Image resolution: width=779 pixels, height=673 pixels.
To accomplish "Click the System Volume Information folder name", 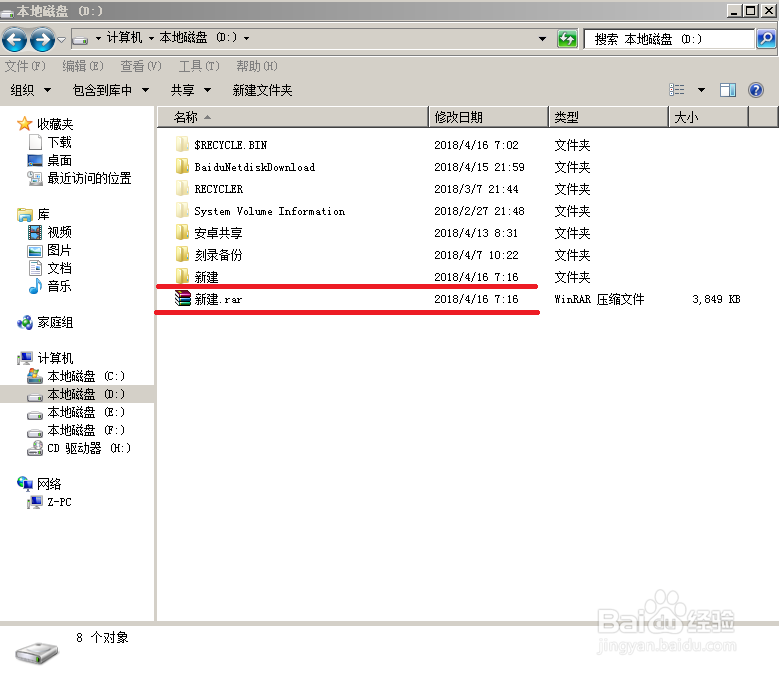I will coord(270,211).
